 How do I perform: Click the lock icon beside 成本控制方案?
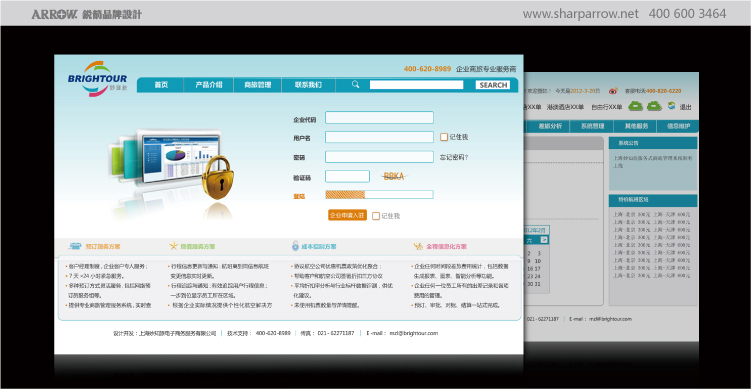(295, 246)
